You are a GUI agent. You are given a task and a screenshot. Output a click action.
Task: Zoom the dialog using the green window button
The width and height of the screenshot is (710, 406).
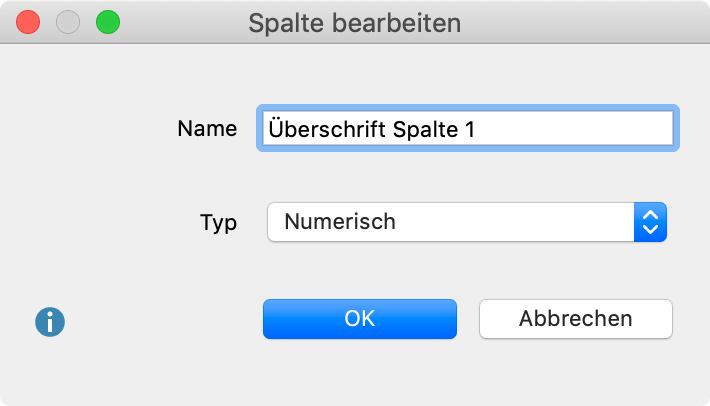pyautogui.click(x=108, y=22)
